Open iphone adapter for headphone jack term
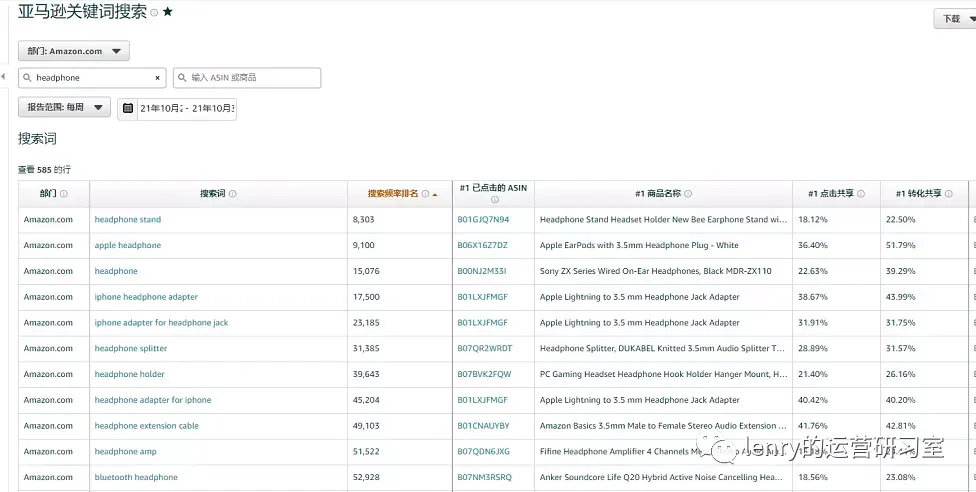 (x=161, y=323)
